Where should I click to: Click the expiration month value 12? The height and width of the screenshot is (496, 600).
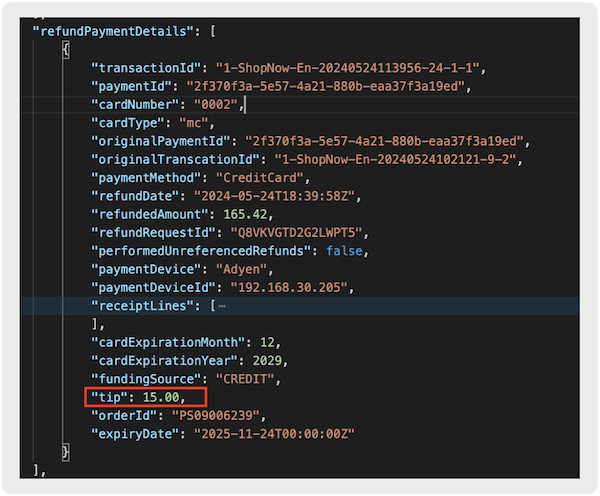pos(267,343)
